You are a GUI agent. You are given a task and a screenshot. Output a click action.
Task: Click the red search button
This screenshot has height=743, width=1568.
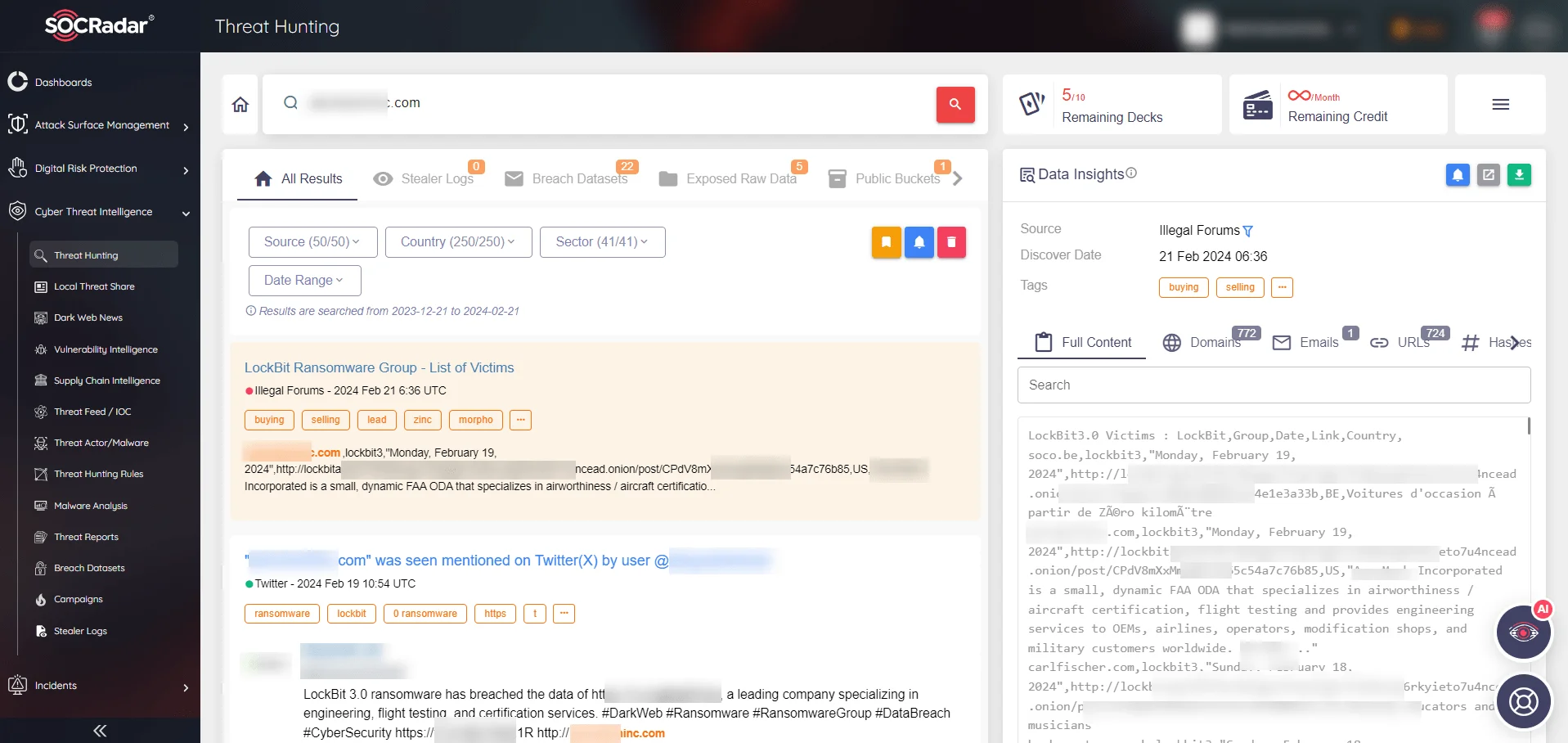point(955,105)
